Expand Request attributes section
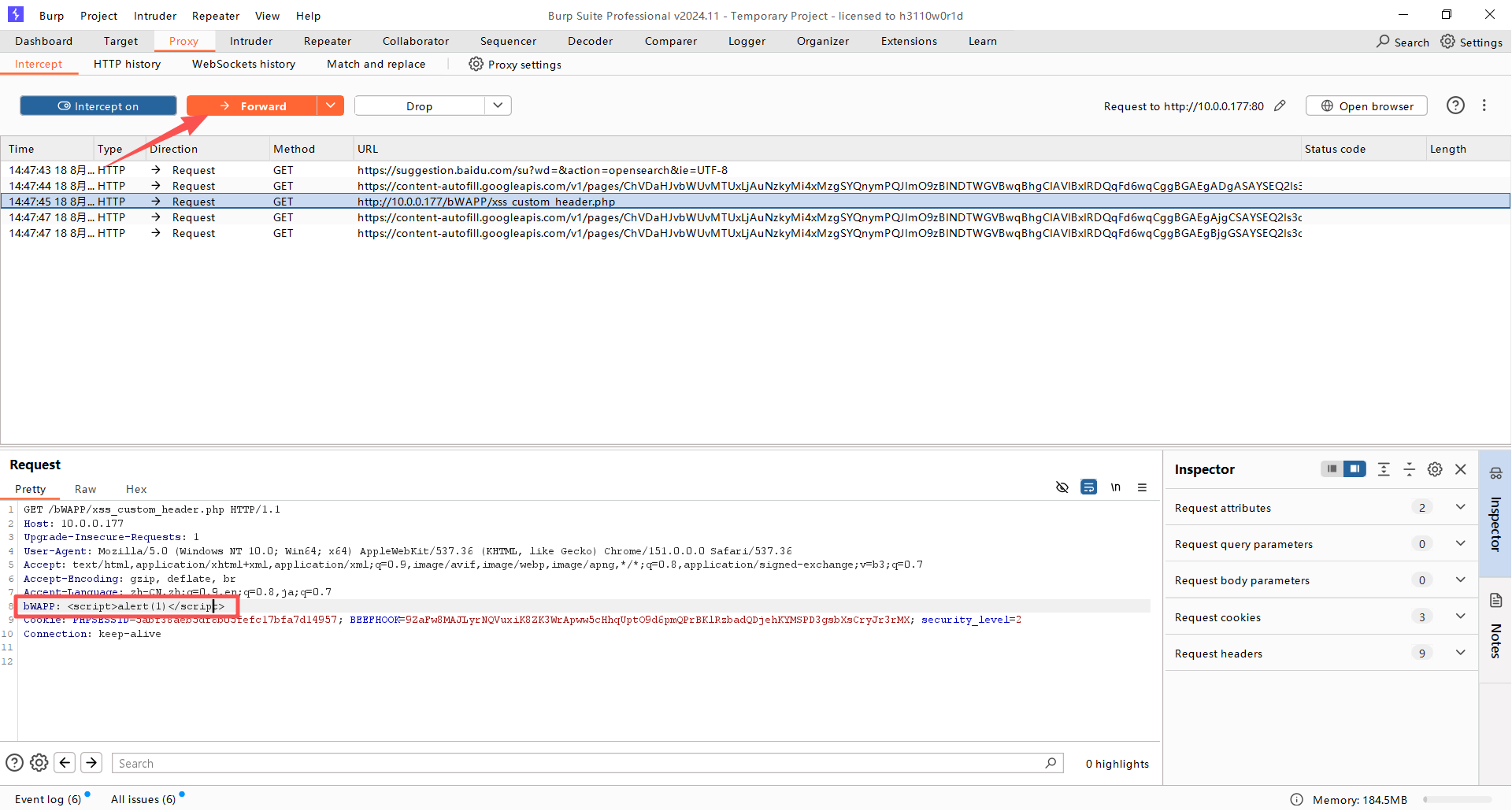The width and height of the screenshot is (1512, 811). point(1461,507)
